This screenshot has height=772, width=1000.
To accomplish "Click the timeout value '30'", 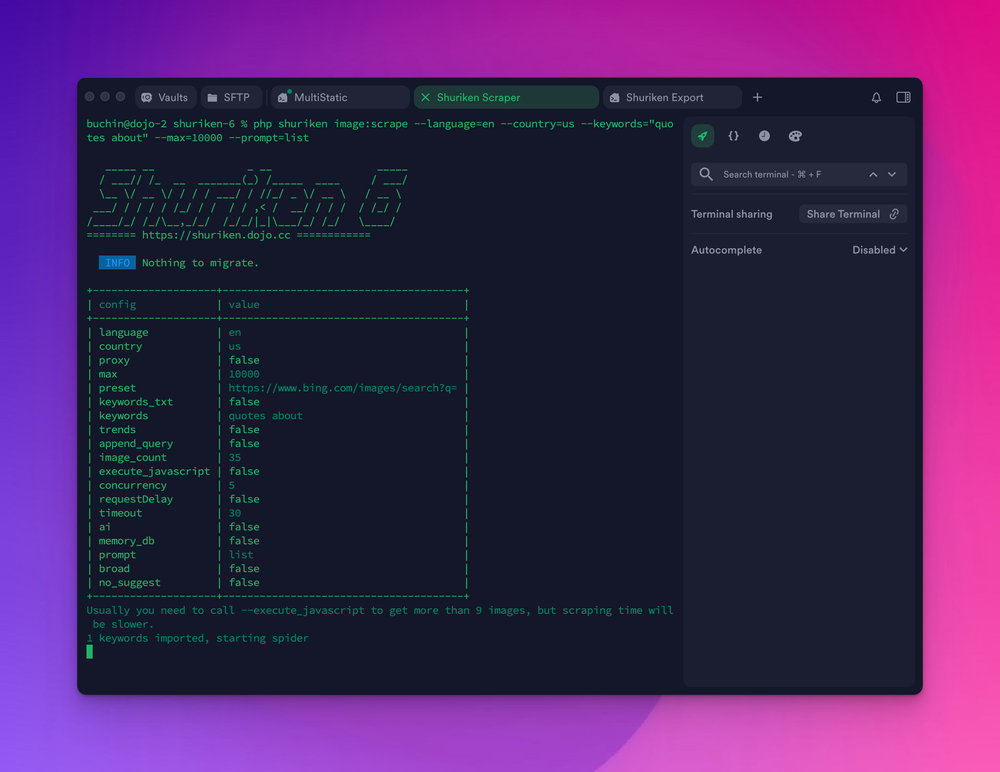I will 235,513.
